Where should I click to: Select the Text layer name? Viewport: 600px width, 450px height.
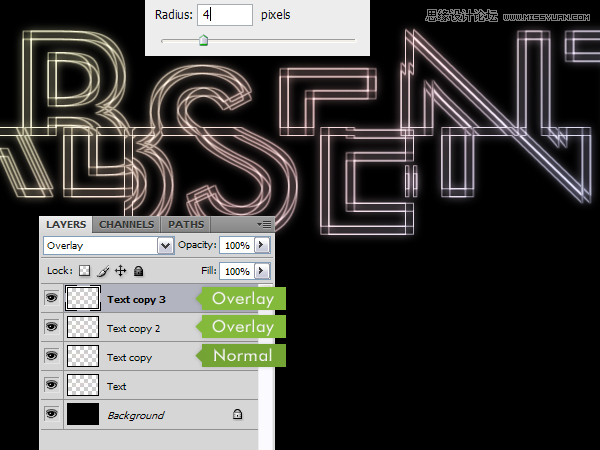coord(117,386)
